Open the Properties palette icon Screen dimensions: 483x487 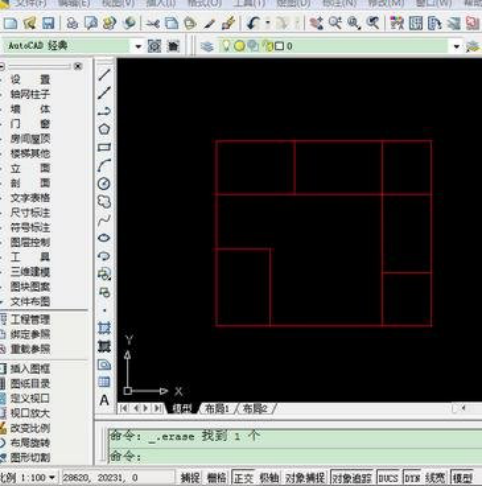(x=397, y=23)
